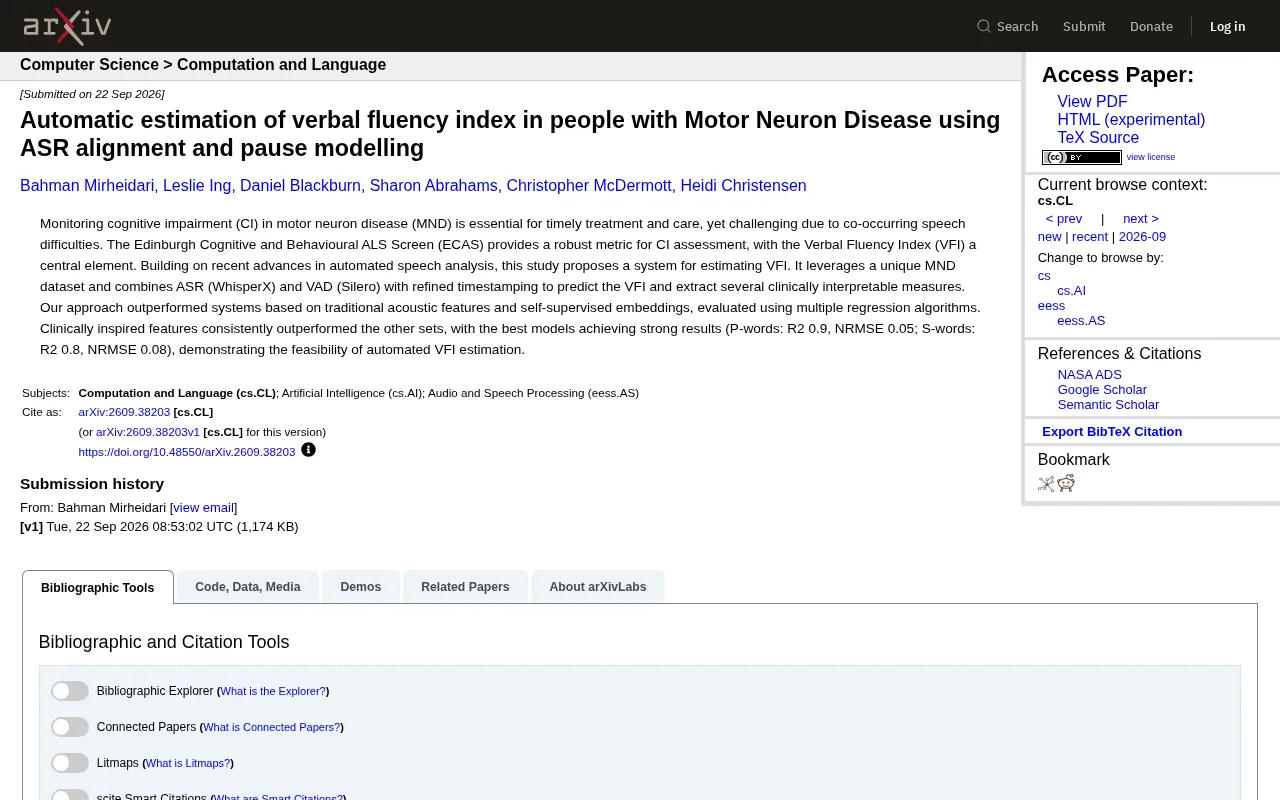Click Export BibTeX Citation

point(1112,432)
